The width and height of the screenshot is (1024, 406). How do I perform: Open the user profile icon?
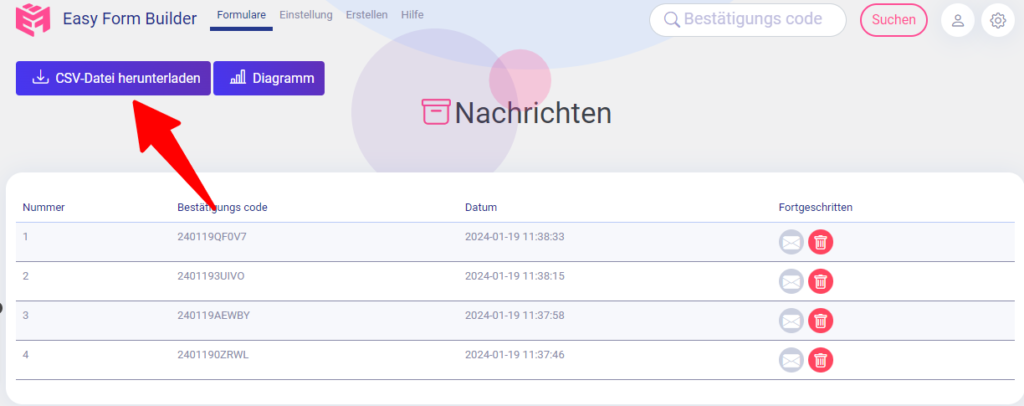(957, 20)
